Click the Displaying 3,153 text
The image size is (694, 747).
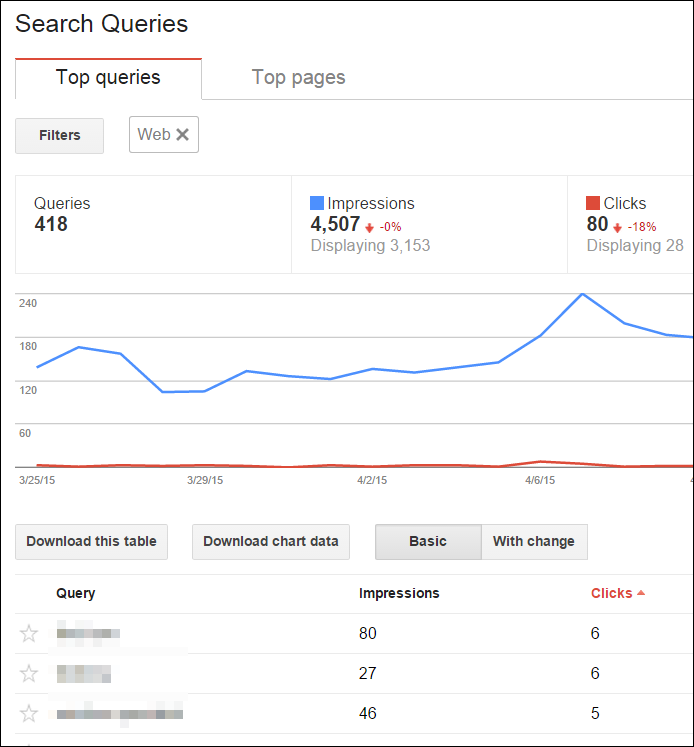(371, 245)
